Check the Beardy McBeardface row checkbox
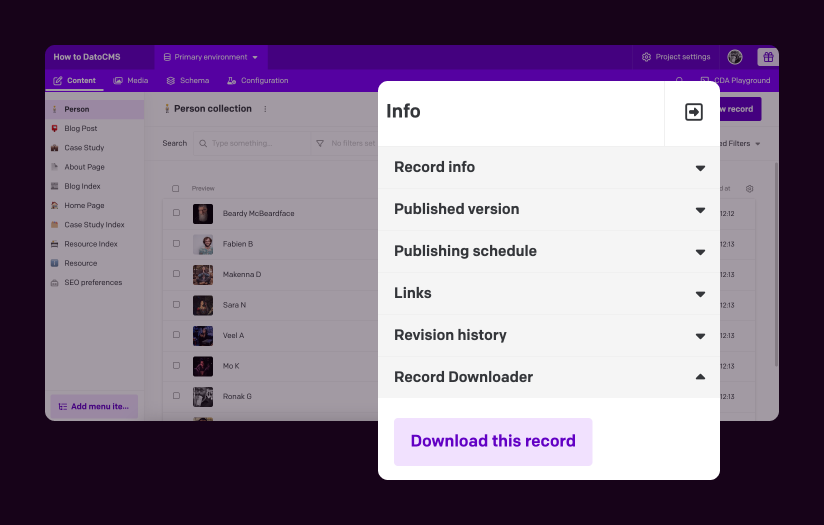The image size is (824, 525). point(176,213)
